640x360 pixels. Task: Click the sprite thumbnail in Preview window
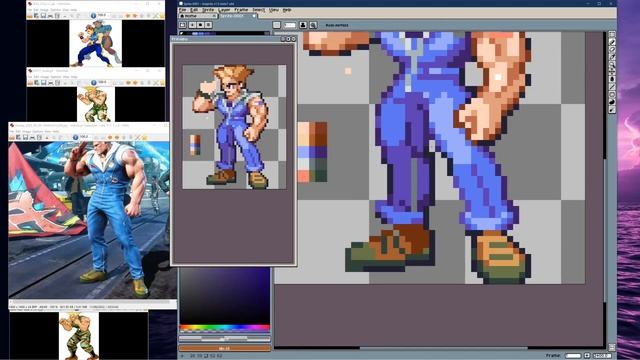coord(234,127)
